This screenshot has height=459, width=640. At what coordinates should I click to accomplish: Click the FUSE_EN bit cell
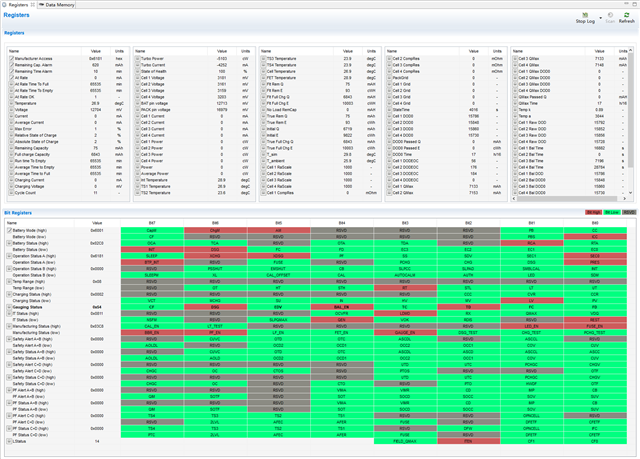(595, 326)
